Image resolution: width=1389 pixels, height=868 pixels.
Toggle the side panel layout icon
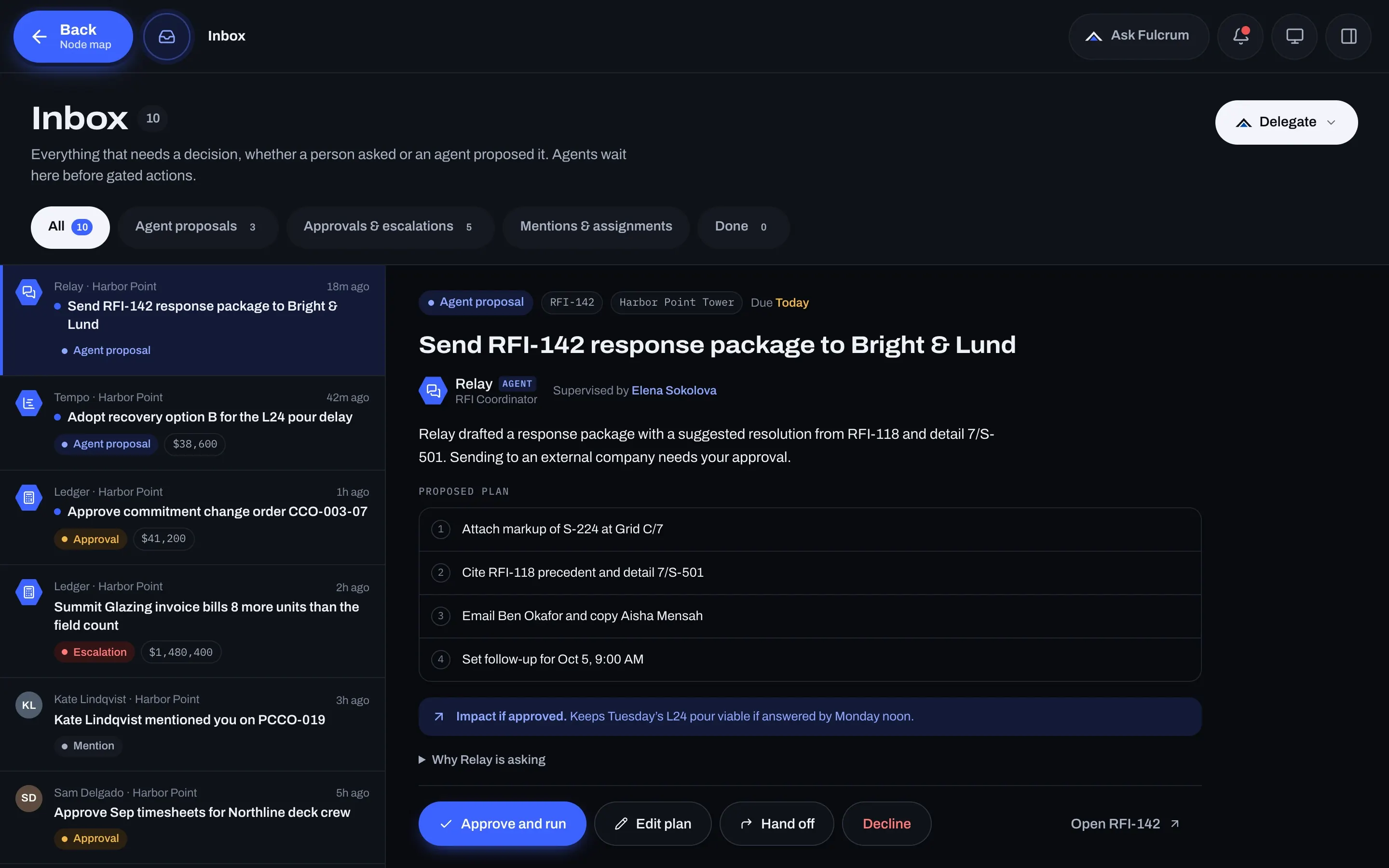1348,37
